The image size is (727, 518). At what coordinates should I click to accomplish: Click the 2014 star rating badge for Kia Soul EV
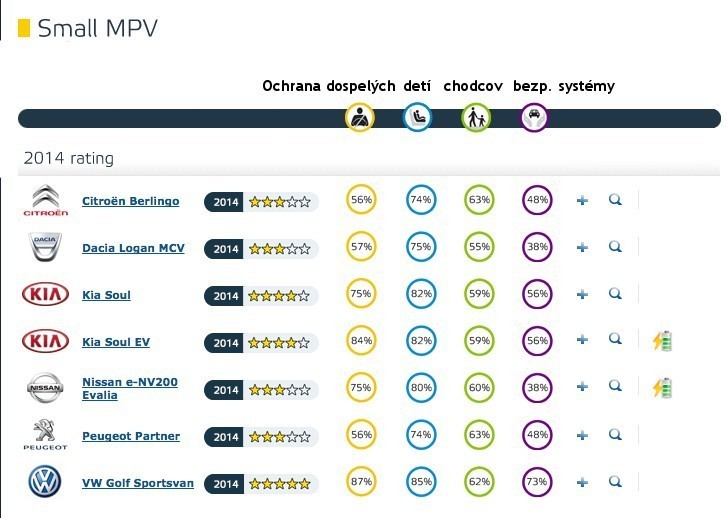tap(261, 342)
